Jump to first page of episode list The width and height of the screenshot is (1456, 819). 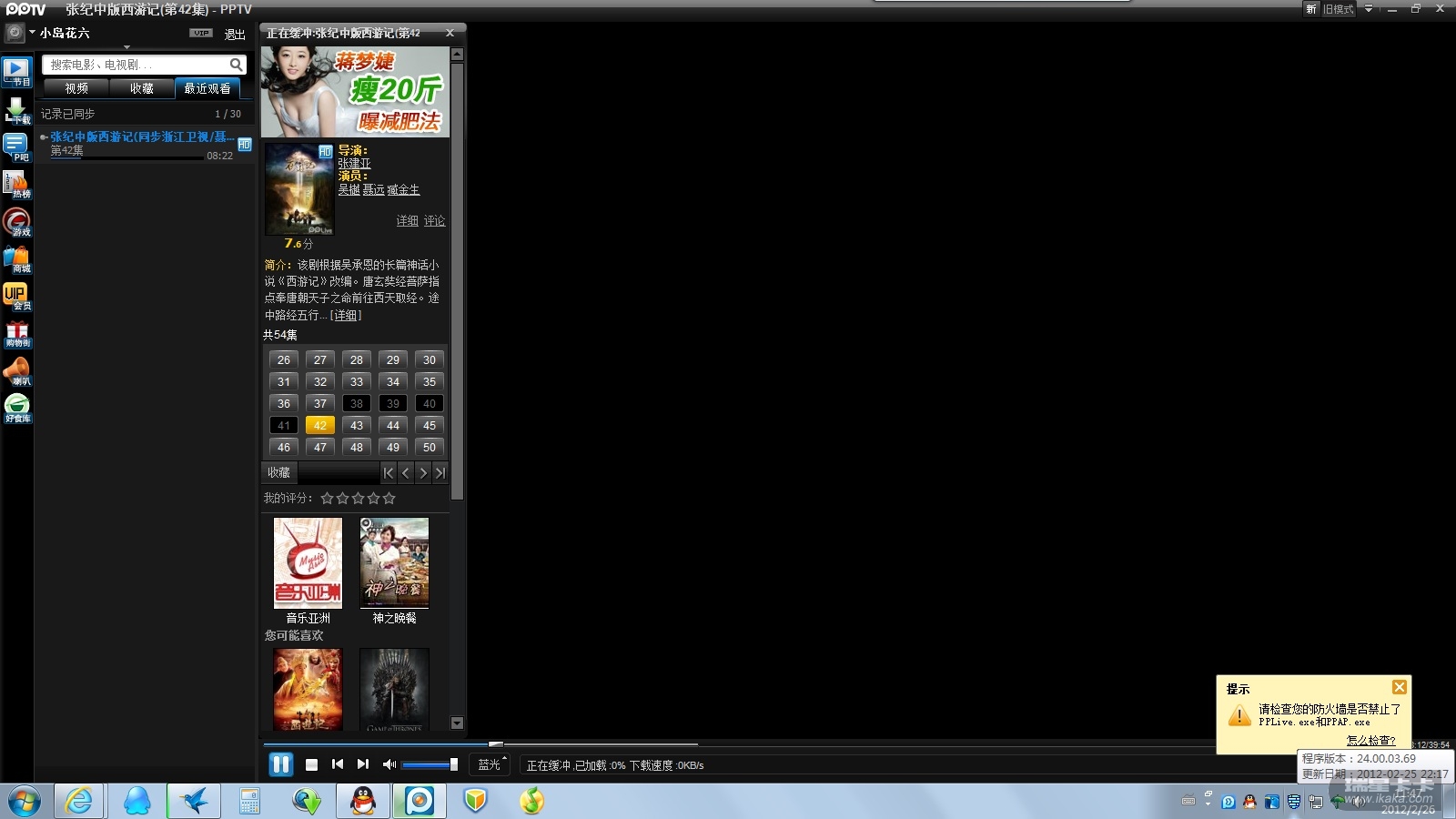(389, 473)
